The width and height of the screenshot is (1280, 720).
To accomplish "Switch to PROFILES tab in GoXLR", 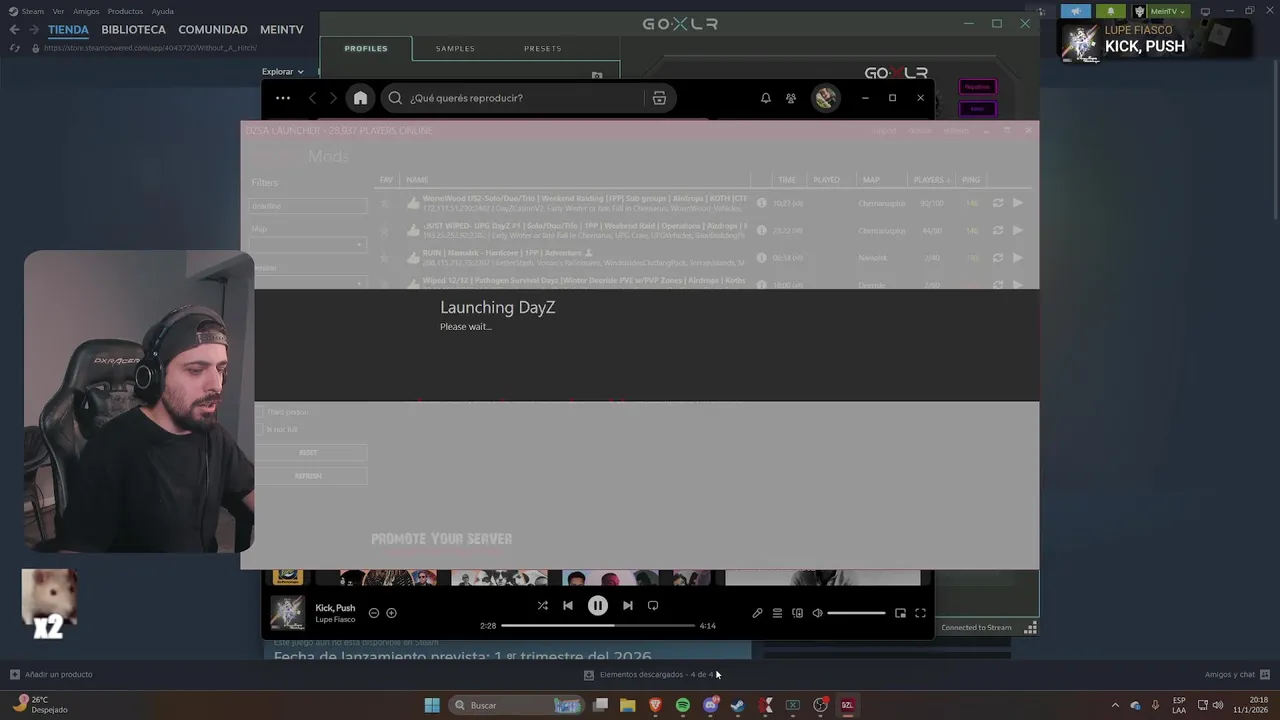I will 366,48.
